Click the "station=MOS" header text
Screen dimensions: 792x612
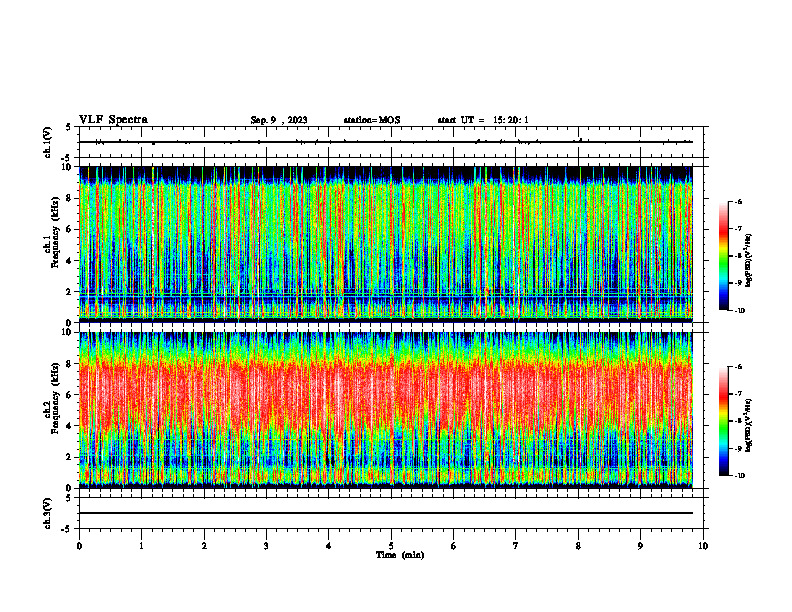[x=372, y=120]
